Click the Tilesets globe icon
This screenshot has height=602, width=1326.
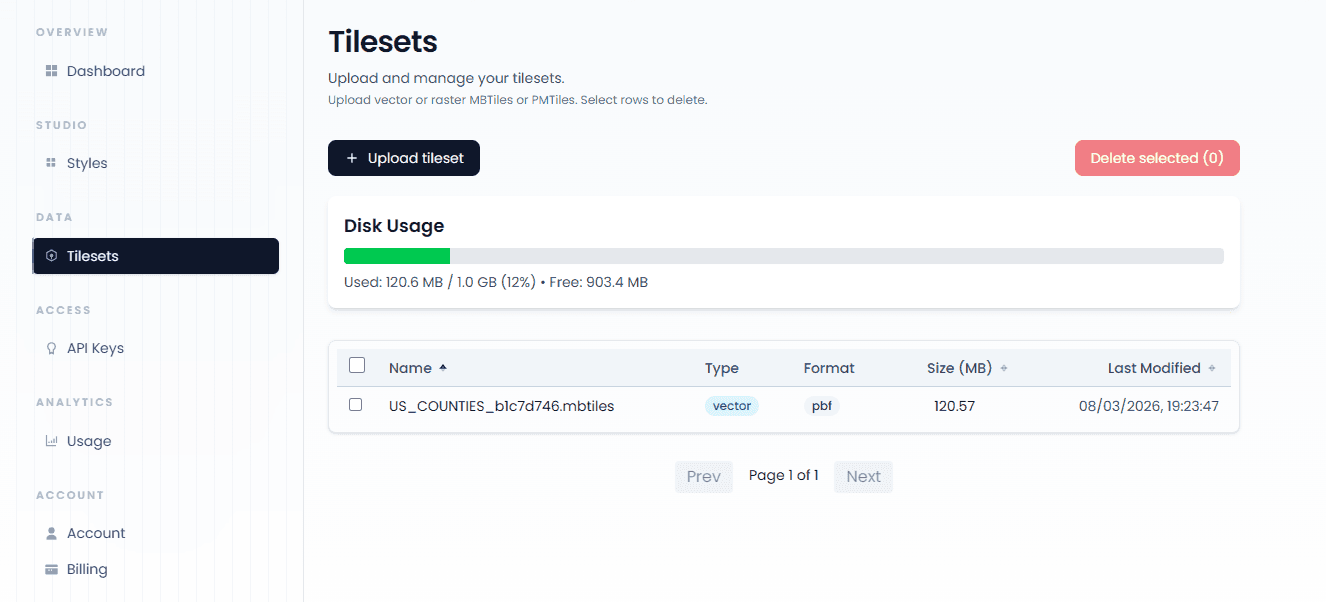pos(50,256)
